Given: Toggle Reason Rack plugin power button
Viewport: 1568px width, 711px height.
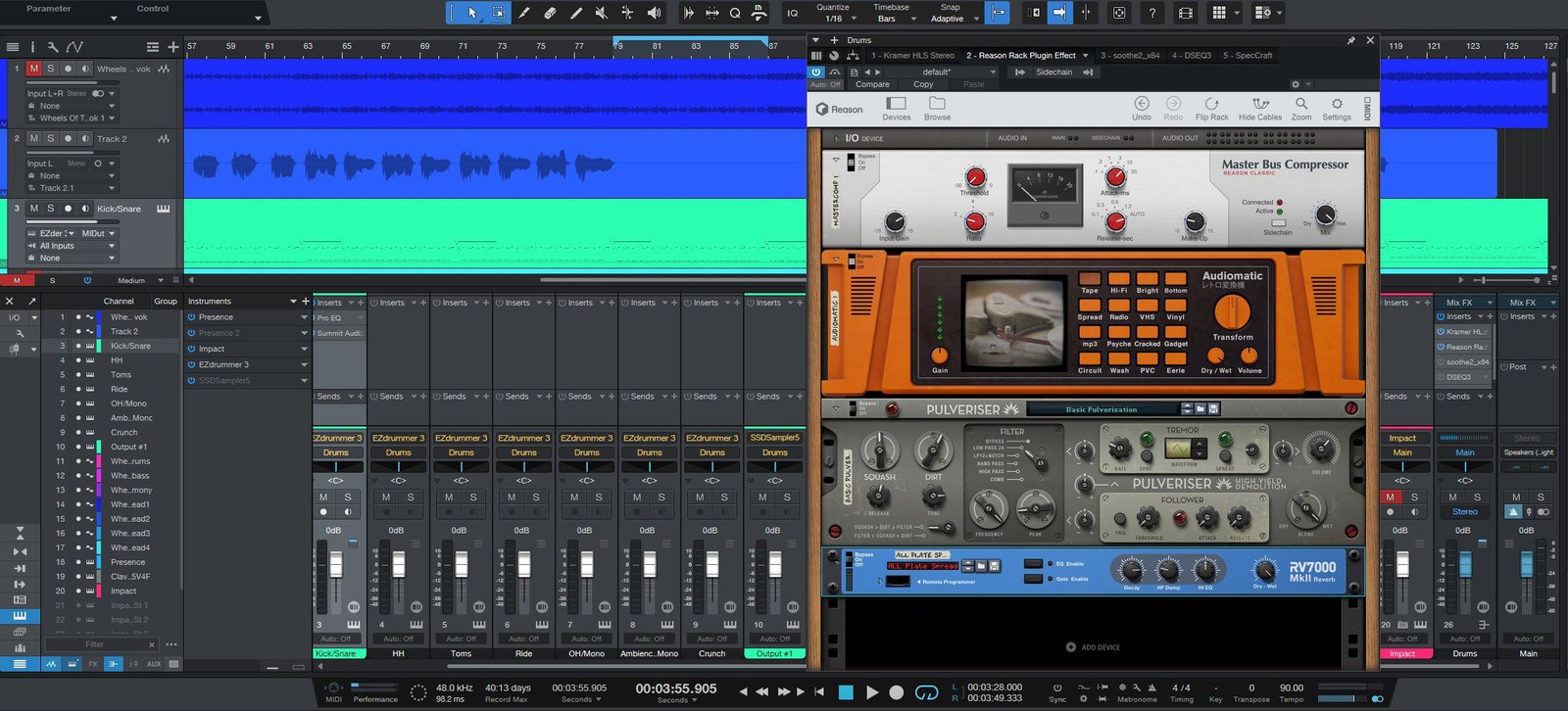Looking at the screenshot, I should (x=815, y=71).
